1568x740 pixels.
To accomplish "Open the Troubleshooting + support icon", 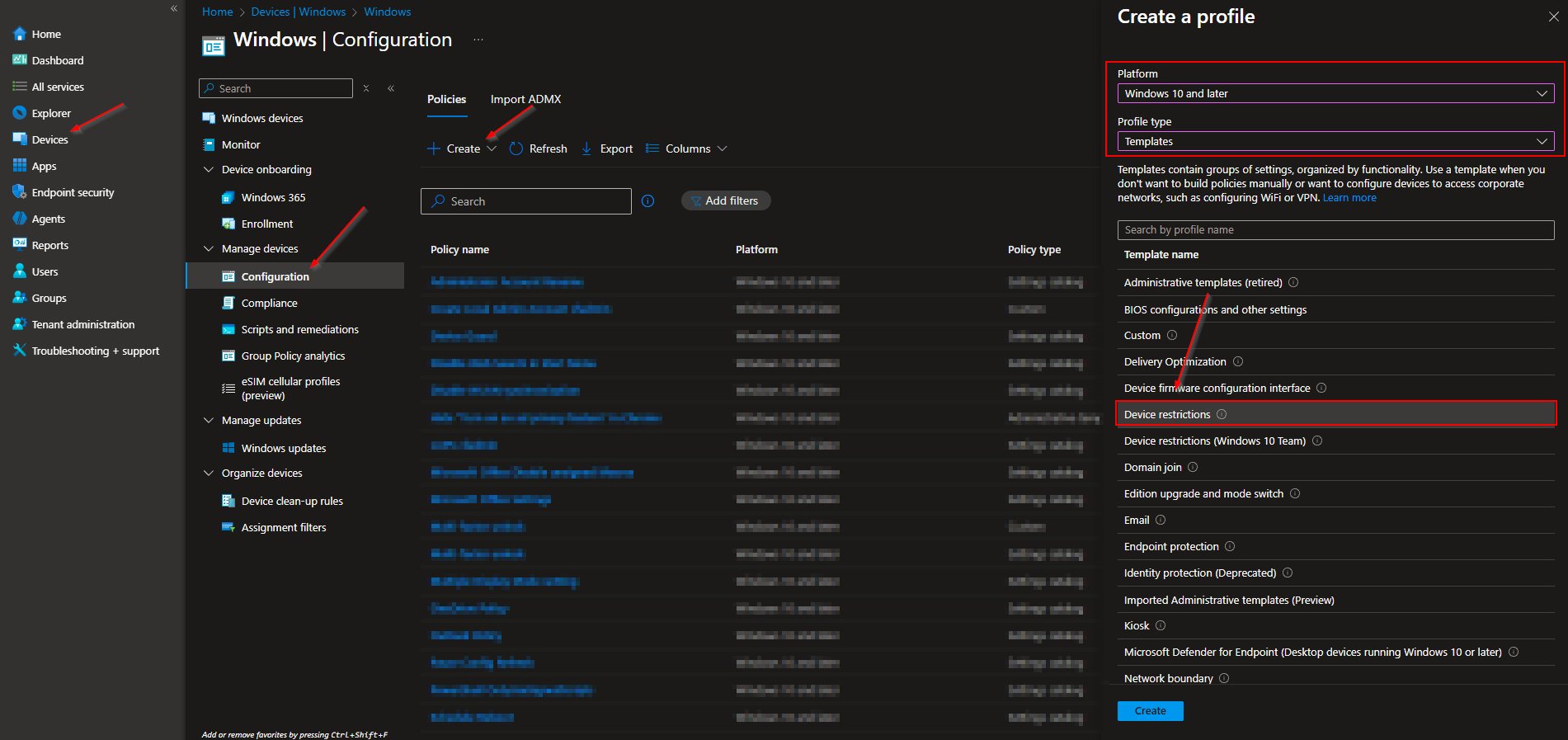I will [x=20, y=351].
